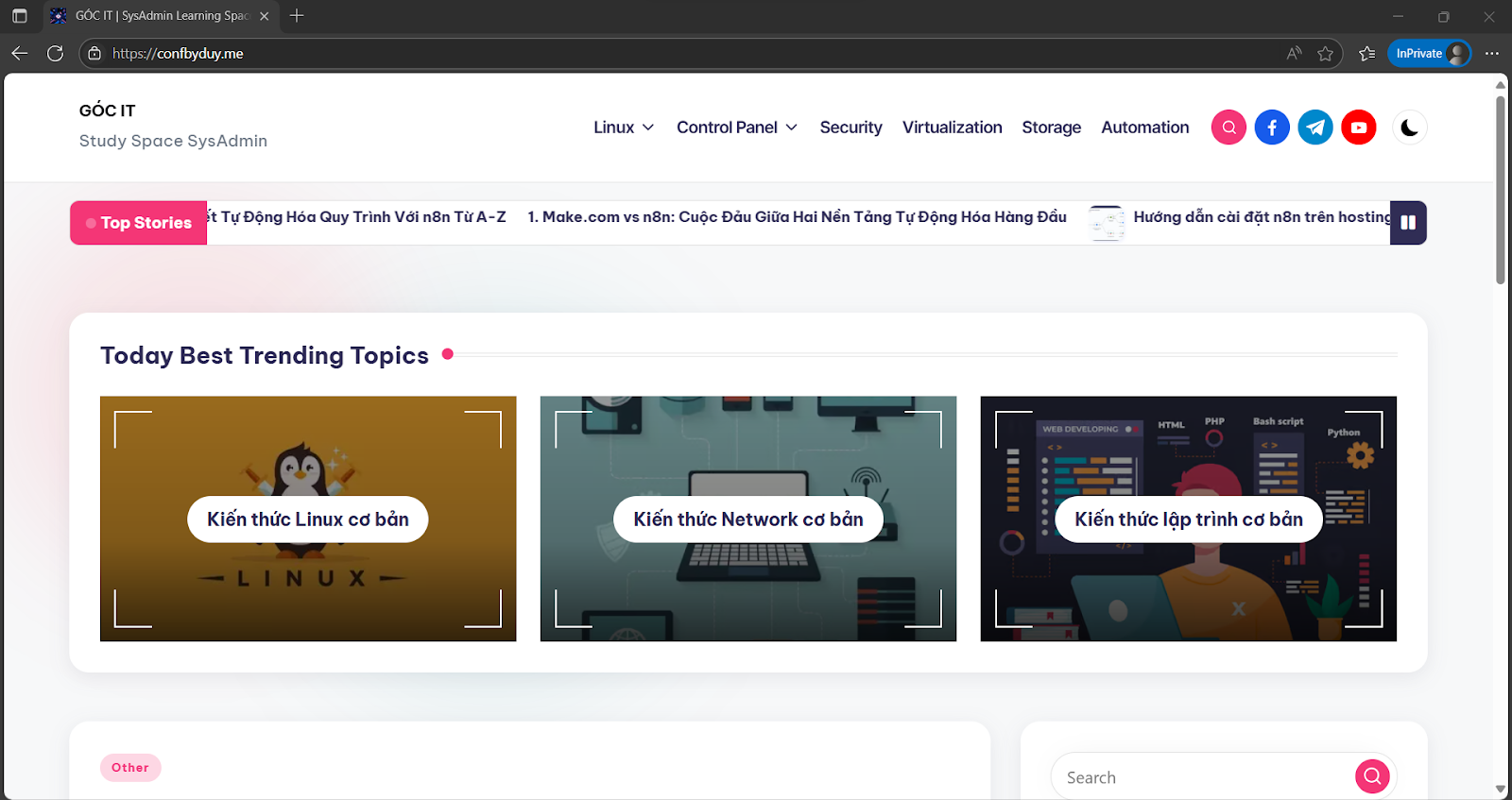The width and height of the screenshot is (1512, 800).
Task: Reload the page
Action: tap(56, 54)
